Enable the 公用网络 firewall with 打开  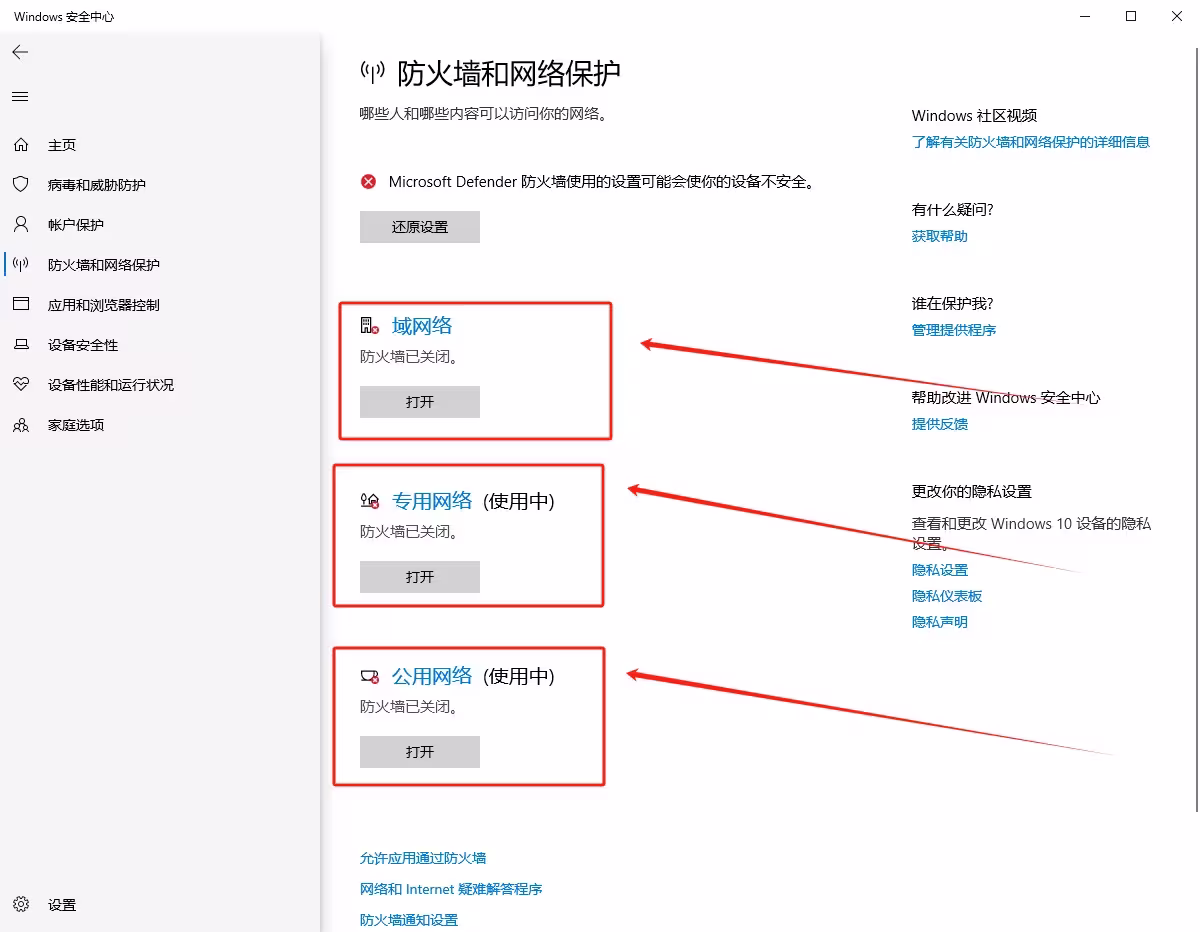[x=420, y=752]
